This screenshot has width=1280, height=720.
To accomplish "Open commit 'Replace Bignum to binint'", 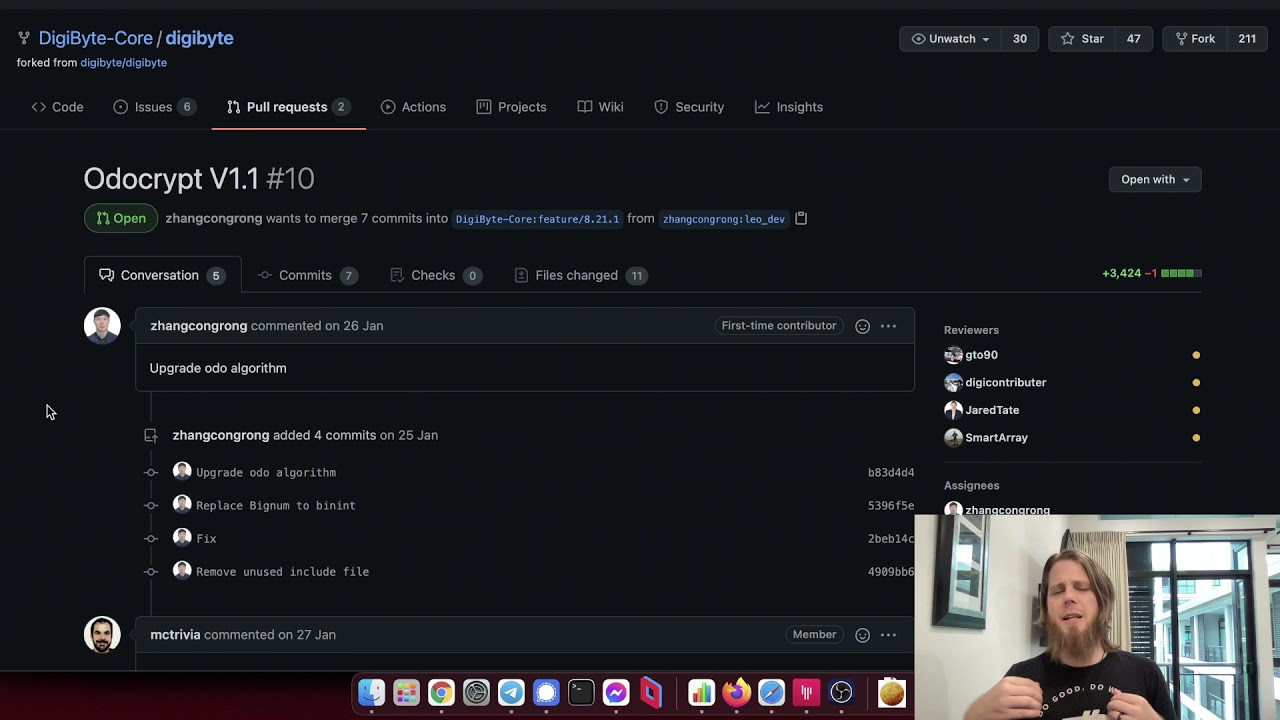I will click(x=276, y=506).
